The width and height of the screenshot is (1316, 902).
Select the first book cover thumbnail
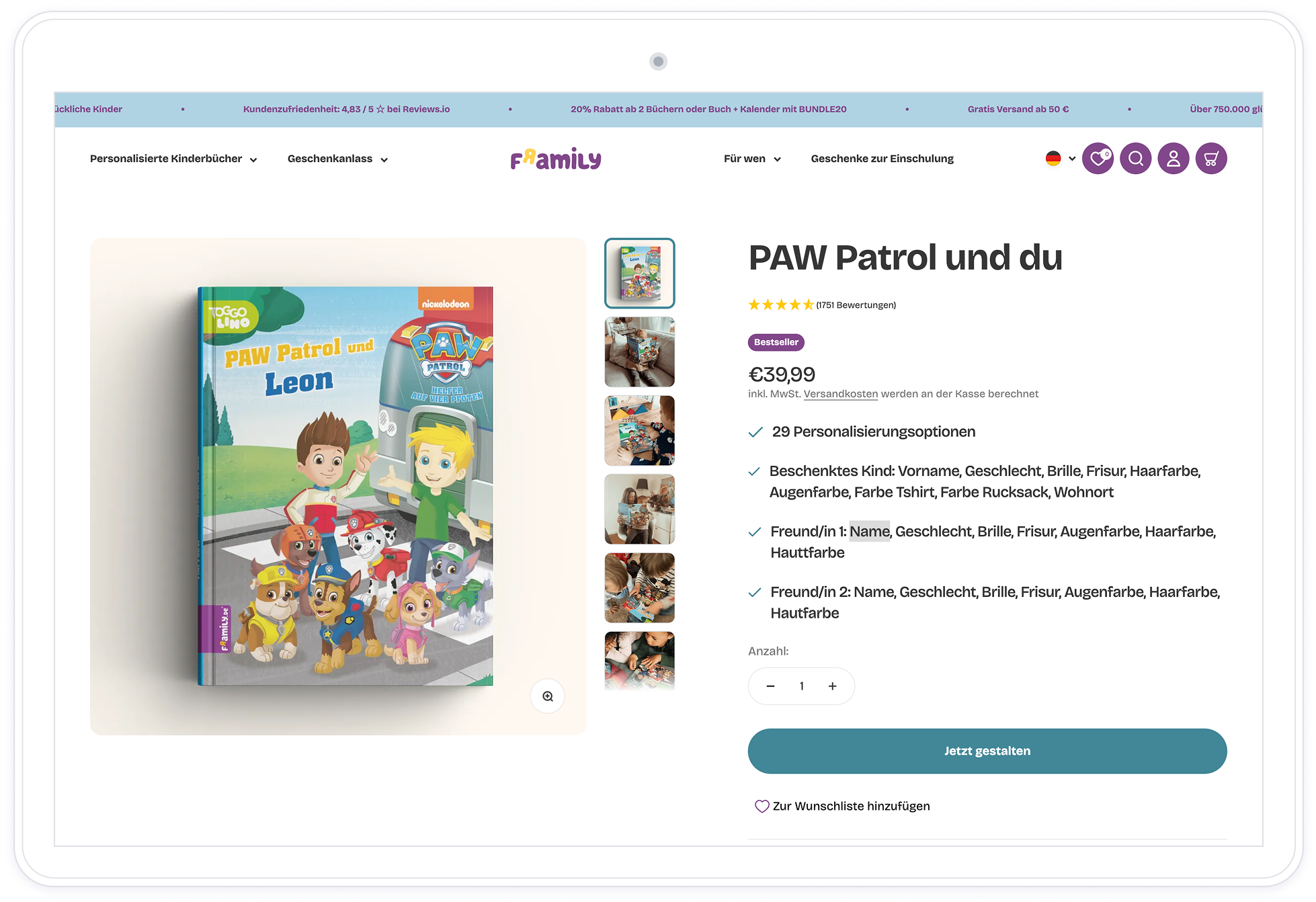[640, 274]
